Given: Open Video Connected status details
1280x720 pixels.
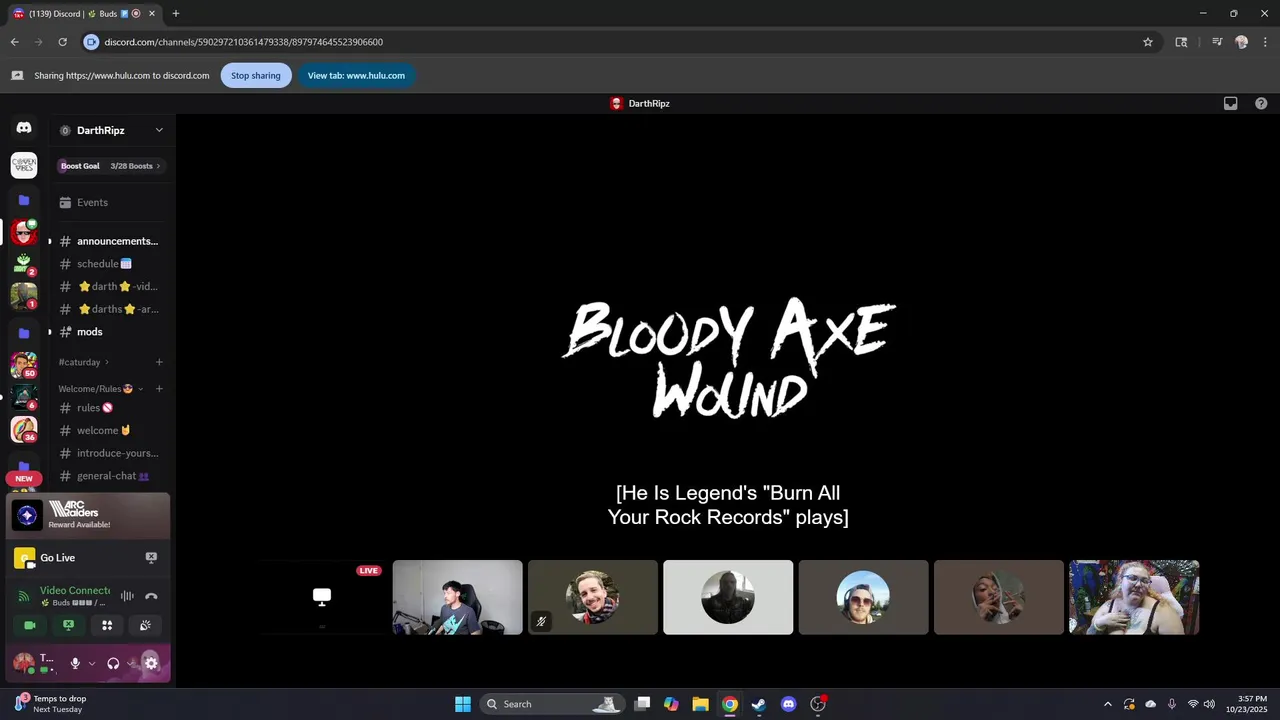Looking at the screenshot, I should (x=75, y=590).
